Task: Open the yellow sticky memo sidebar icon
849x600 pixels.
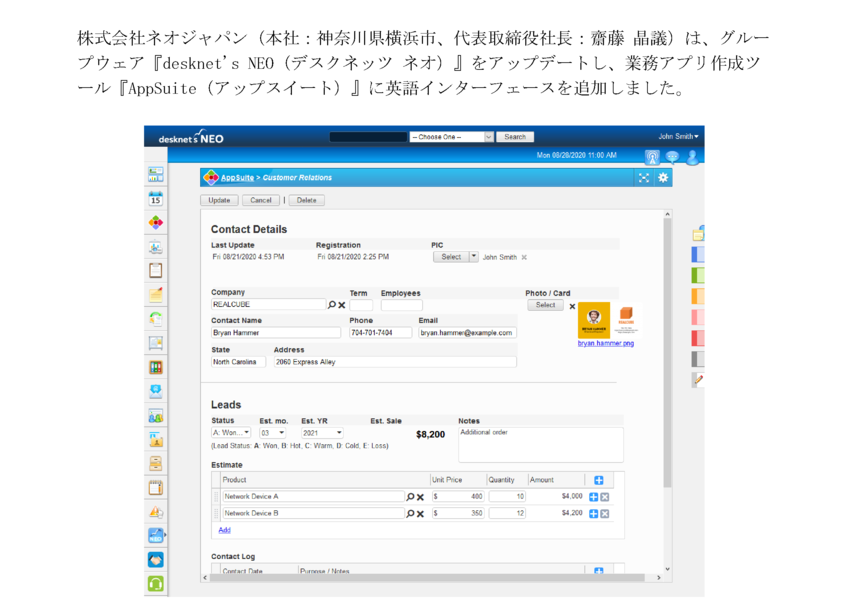Action: (156, 295)
